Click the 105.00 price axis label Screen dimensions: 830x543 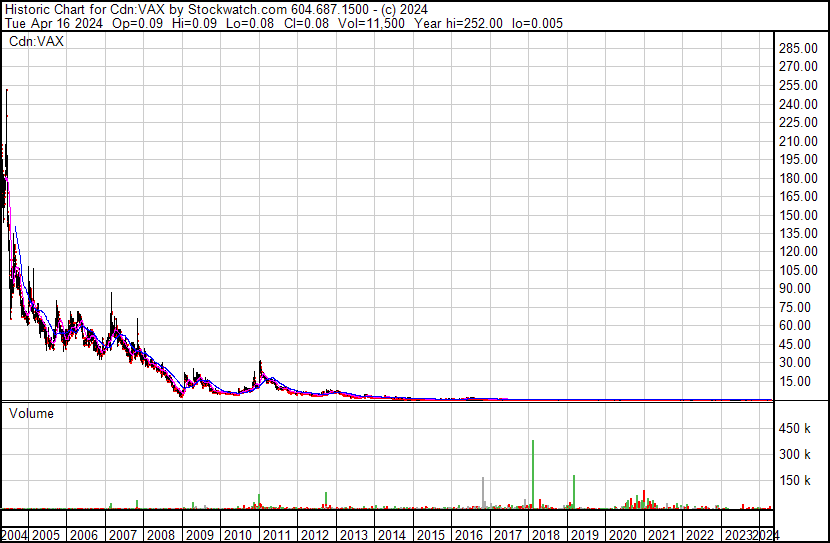798,270
